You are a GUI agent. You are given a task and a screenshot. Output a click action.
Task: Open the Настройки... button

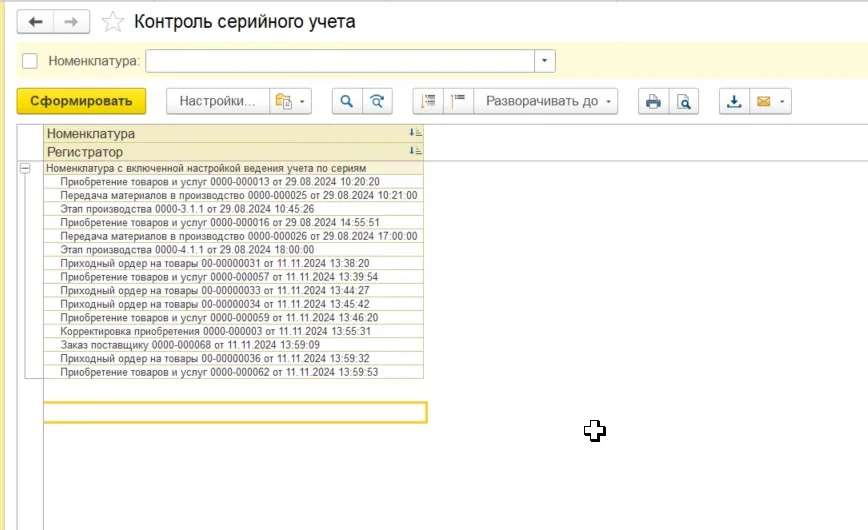point(218,101)
